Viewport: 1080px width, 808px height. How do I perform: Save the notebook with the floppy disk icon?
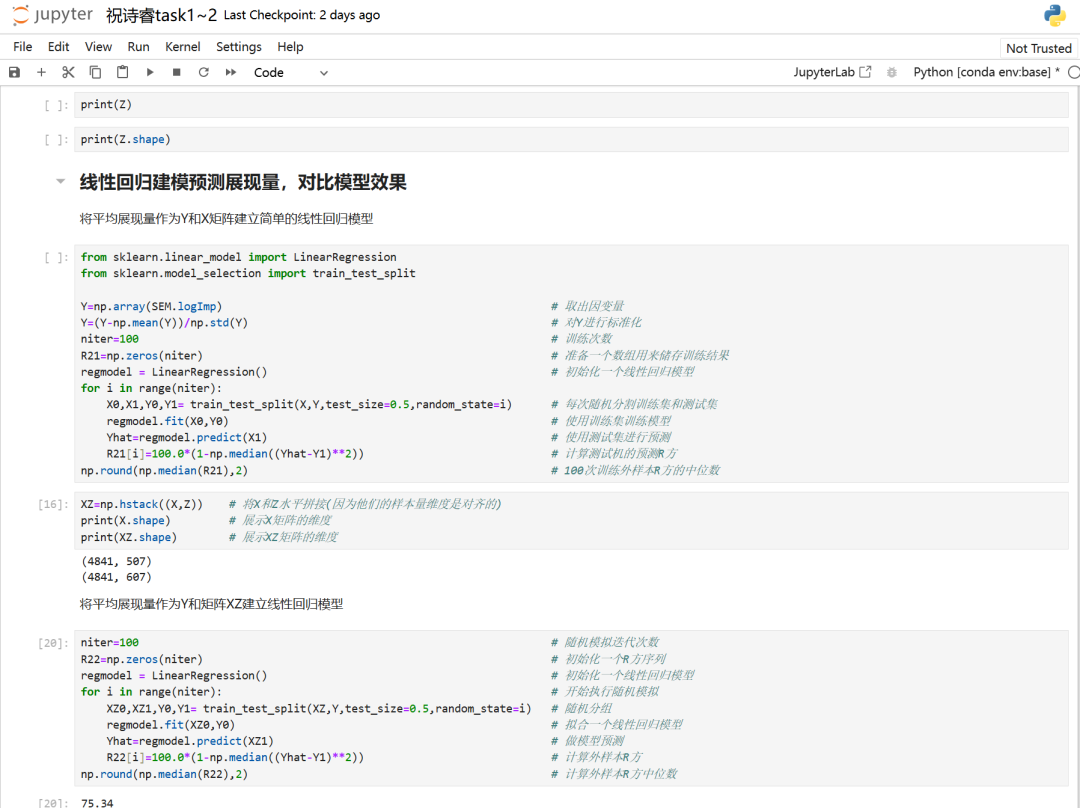tap(14, 72)
